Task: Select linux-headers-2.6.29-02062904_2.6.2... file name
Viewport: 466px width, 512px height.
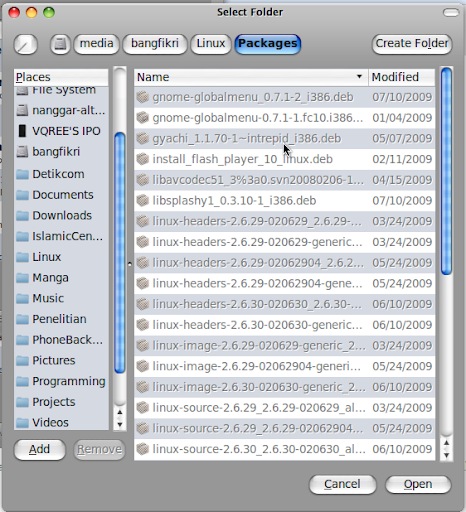Action: click(x=258, y=263)
